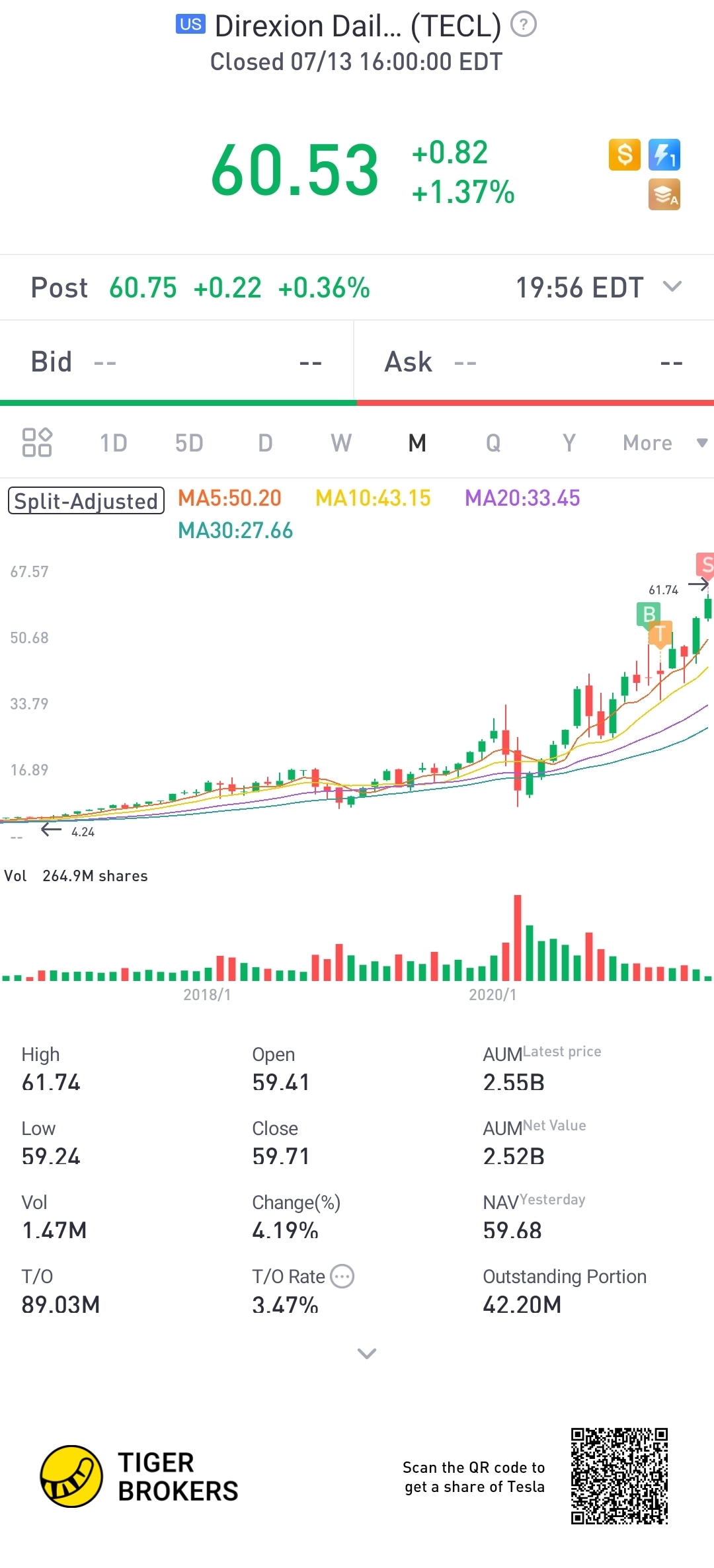The image size is (714, 1568).
Task: Tap the Tiger Brokers logo
Action: tap(139, 1476)
